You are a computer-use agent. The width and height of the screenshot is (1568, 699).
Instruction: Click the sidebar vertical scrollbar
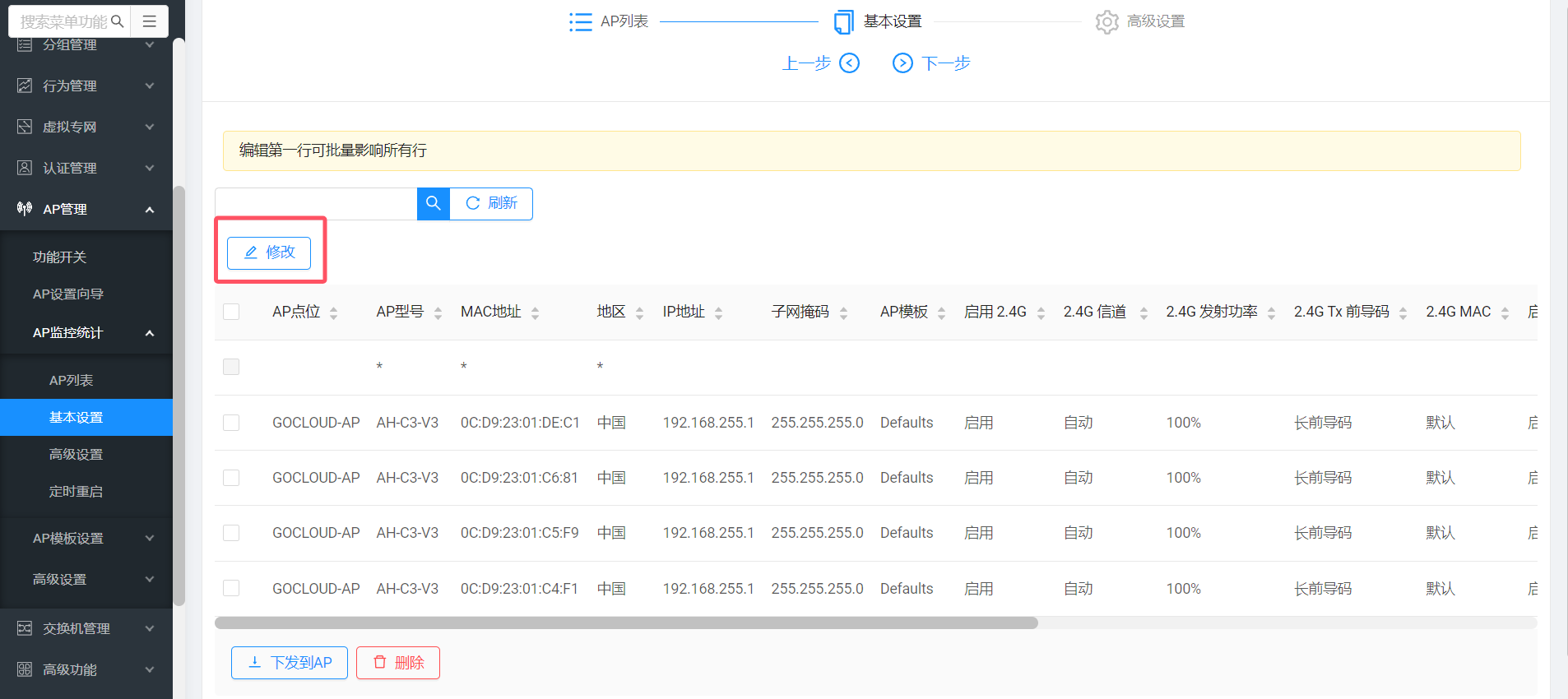[179, 396]
